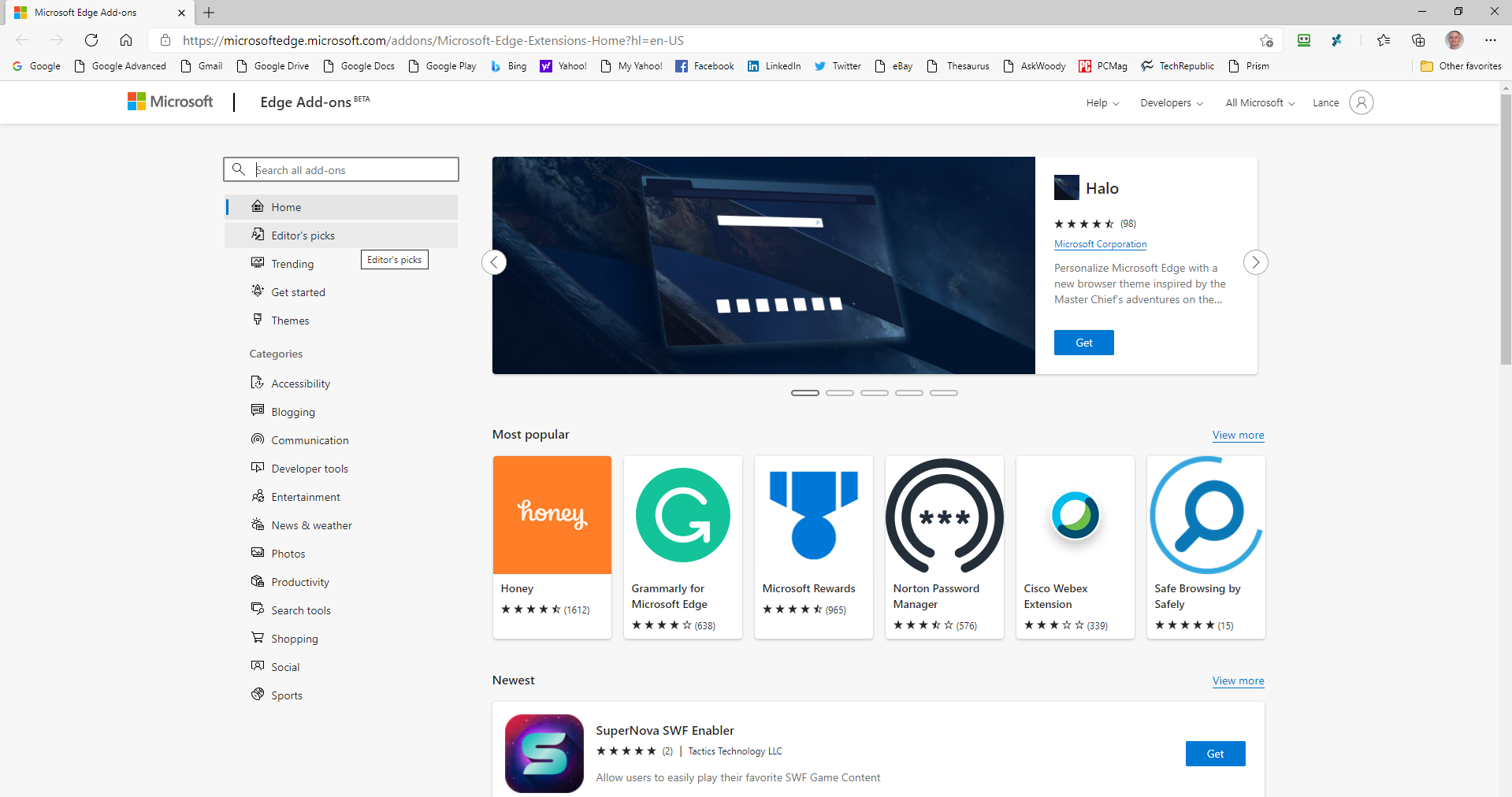The width and height of the screenshot is (1512, 797).
Task: Open the Lance account avatar icon
Action: 1361,102
